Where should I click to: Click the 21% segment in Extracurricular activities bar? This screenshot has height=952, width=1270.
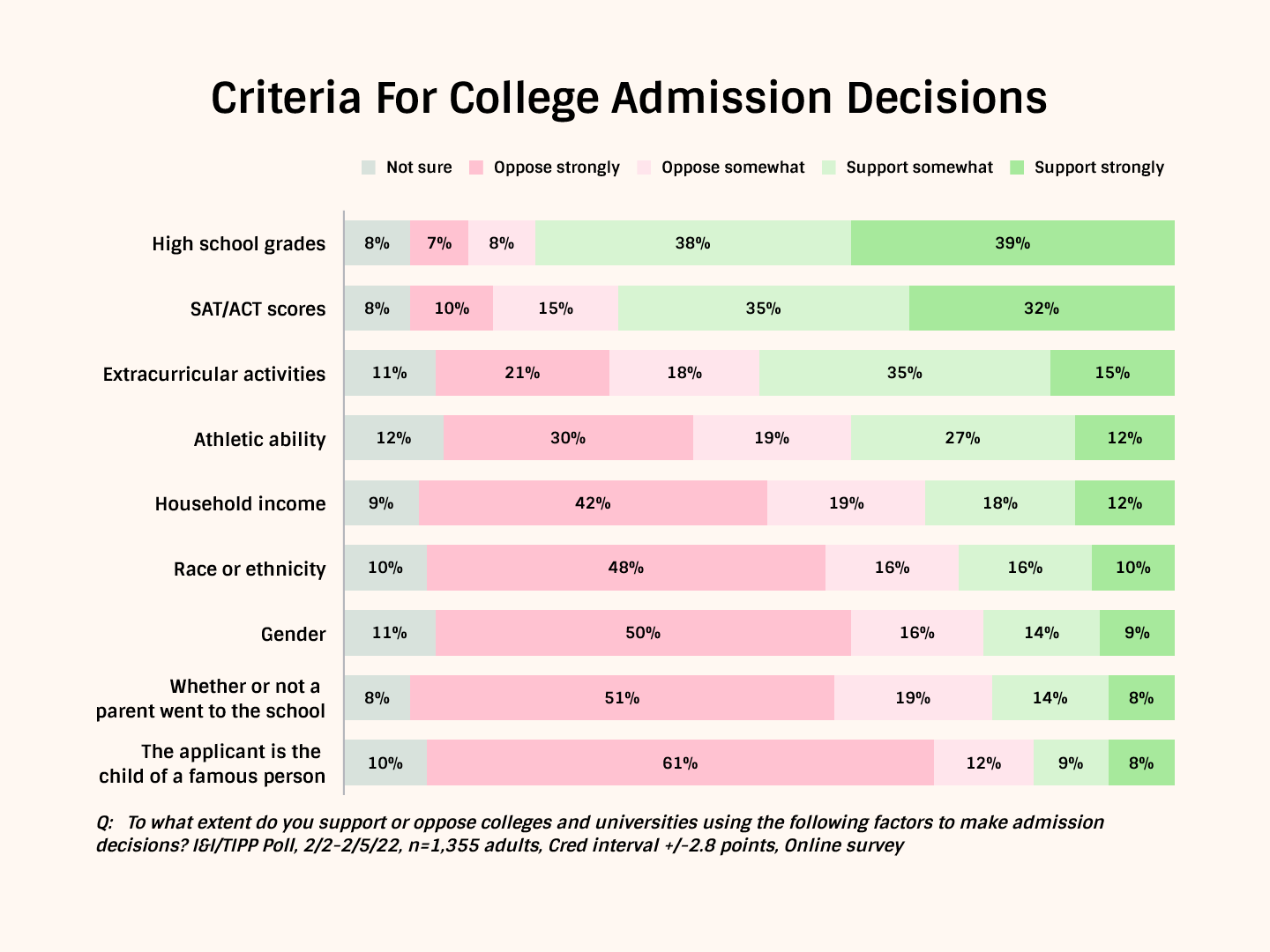click(x=522, y=373)
